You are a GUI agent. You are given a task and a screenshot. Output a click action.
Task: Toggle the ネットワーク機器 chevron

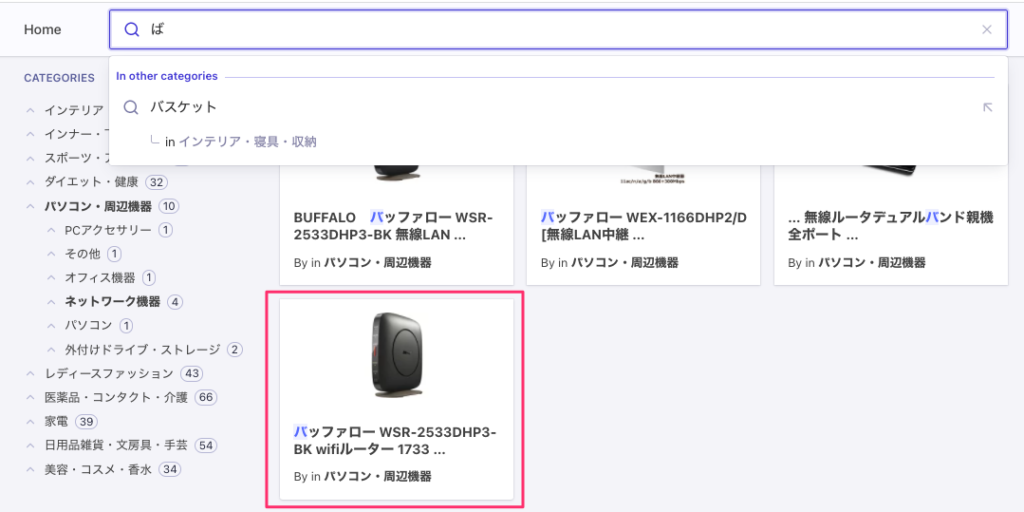pos(51,302)
